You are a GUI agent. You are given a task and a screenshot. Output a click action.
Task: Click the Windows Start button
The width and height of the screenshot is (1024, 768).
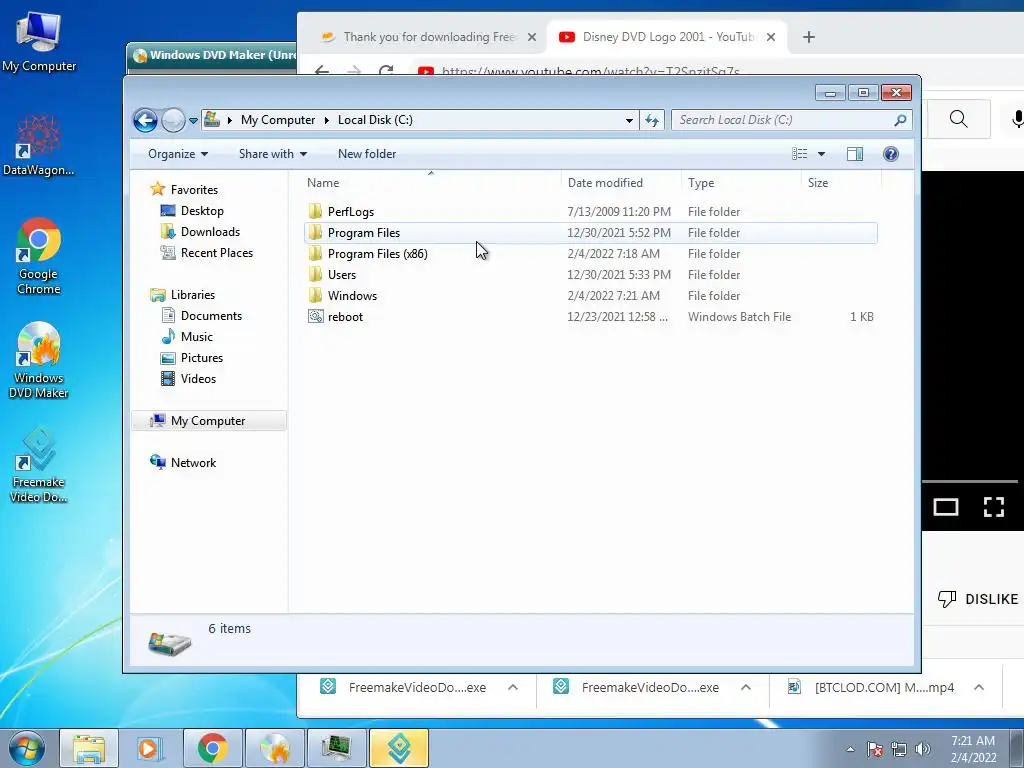point(26,748)
